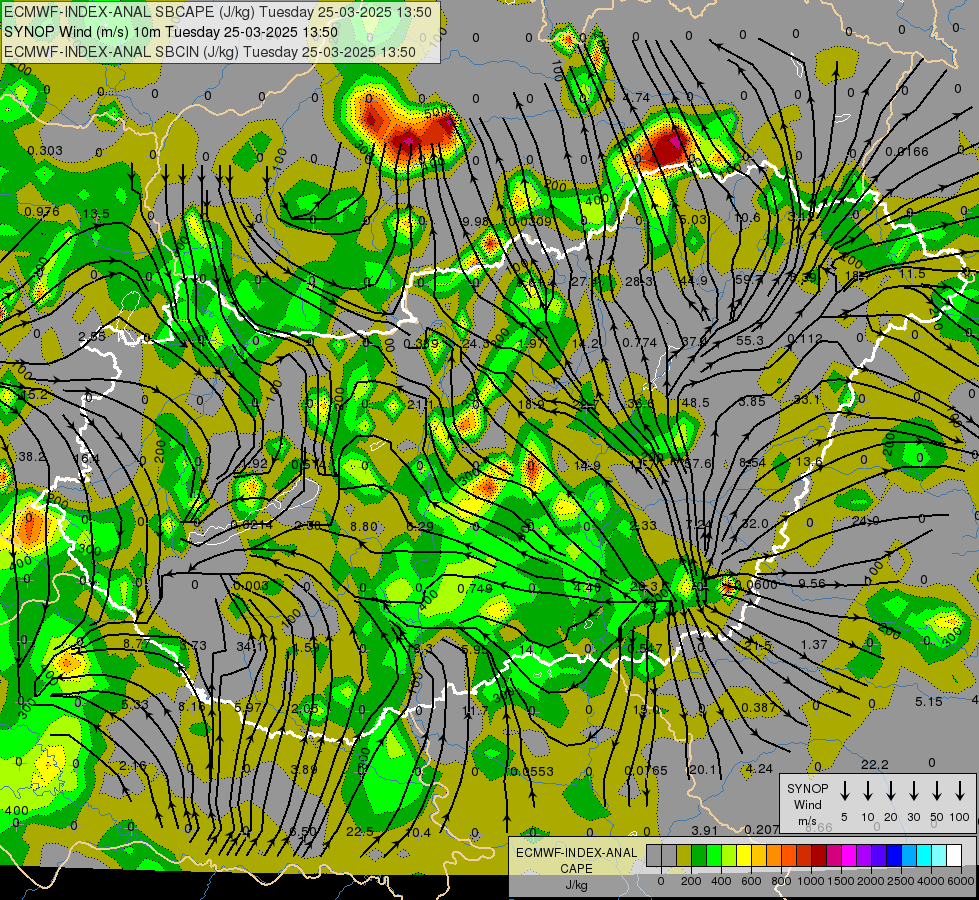
Task: Click the 100 m/s wind arrow in legend
Action: (960, 791)
